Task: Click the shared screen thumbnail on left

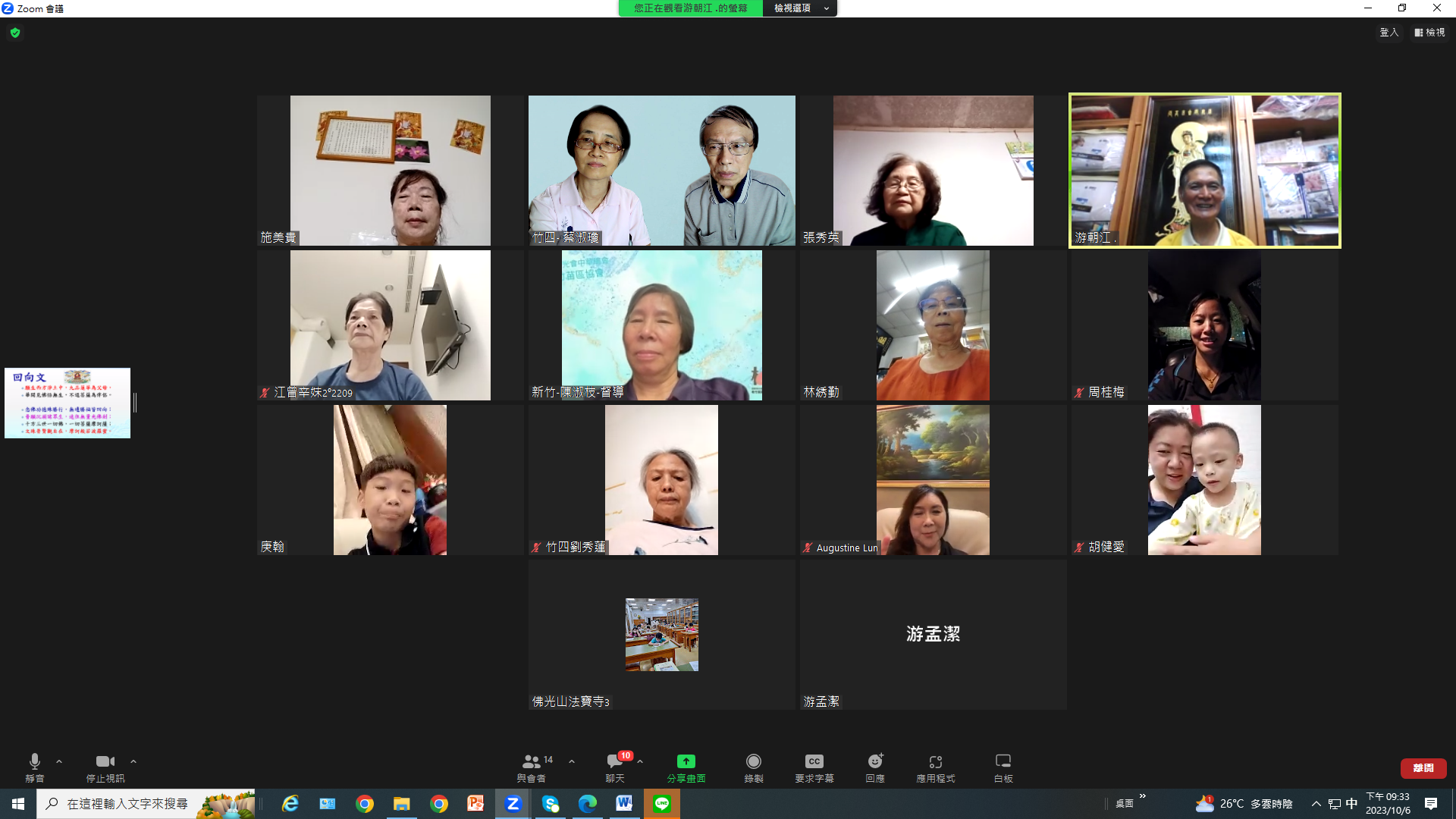Action: (67, 403)
